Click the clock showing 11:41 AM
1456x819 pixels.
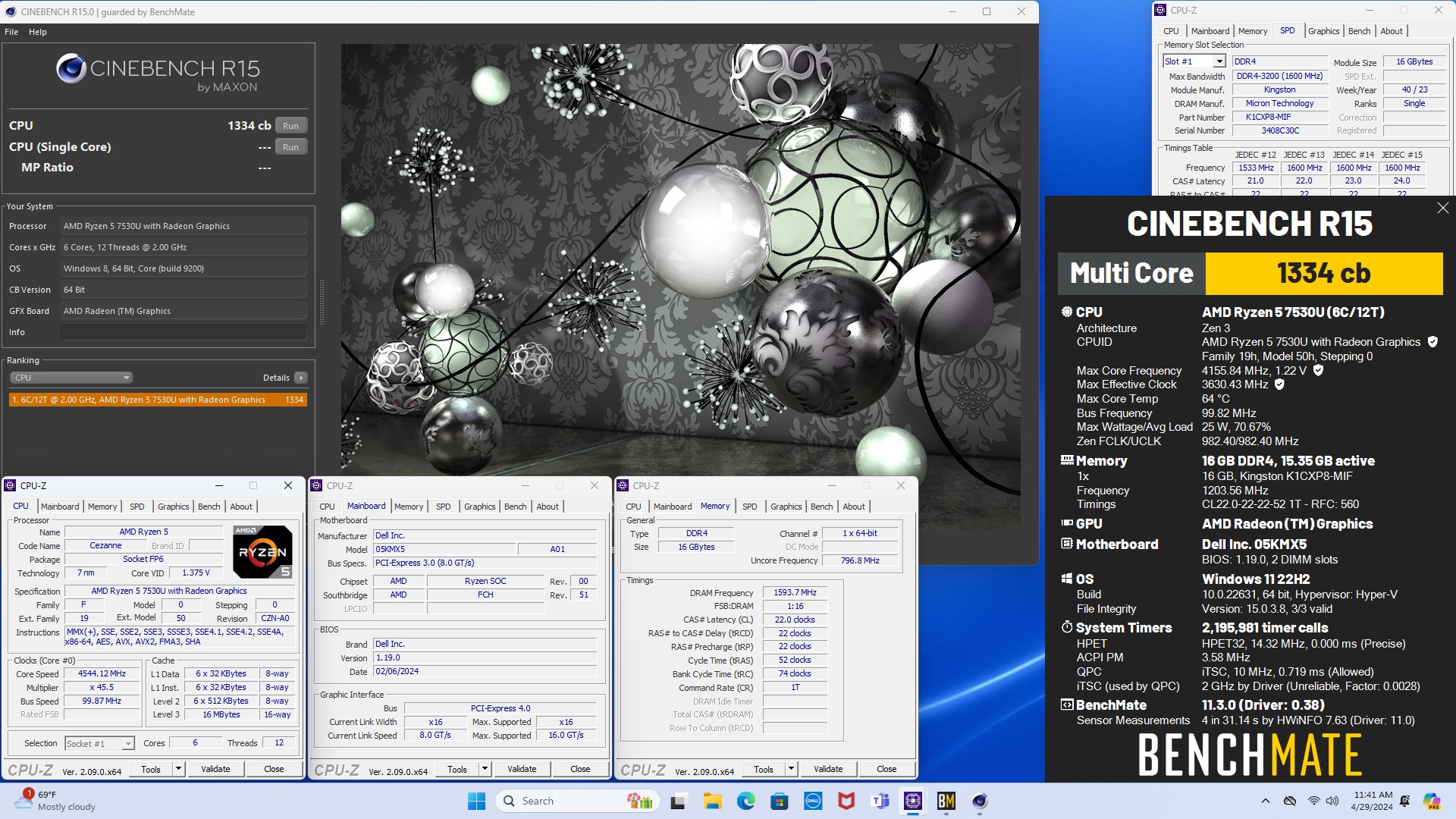pos(1373,795)
